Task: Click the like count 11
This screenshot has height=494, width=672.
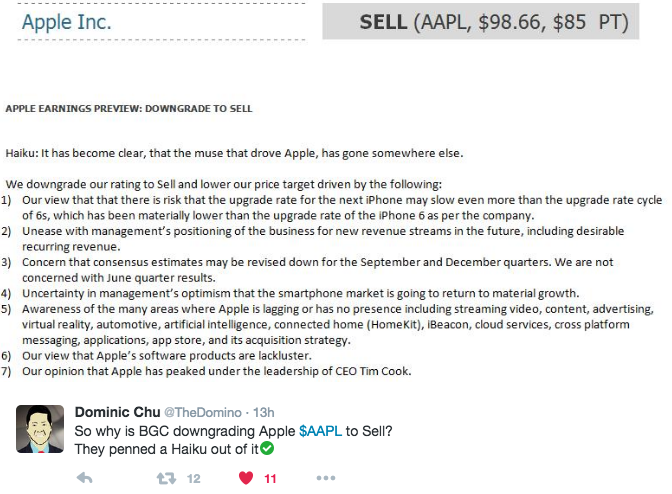Action: [x=270, y=478]
